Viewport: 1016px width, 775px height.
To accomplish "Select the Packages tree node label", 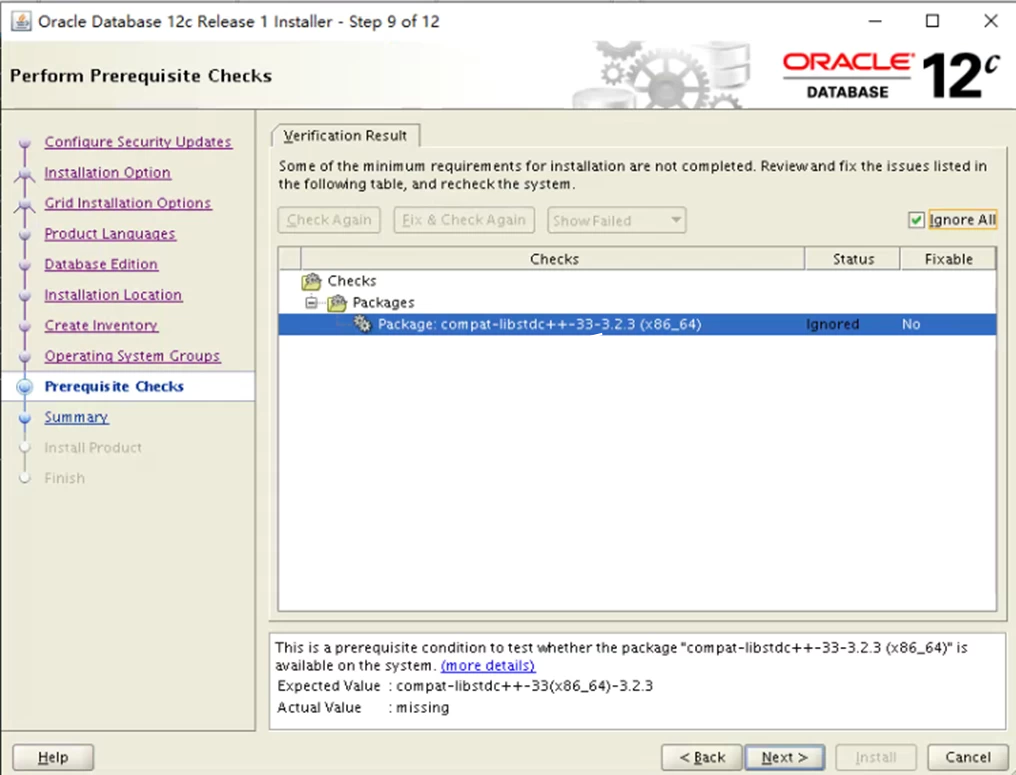I will click(x=383, y=303).
